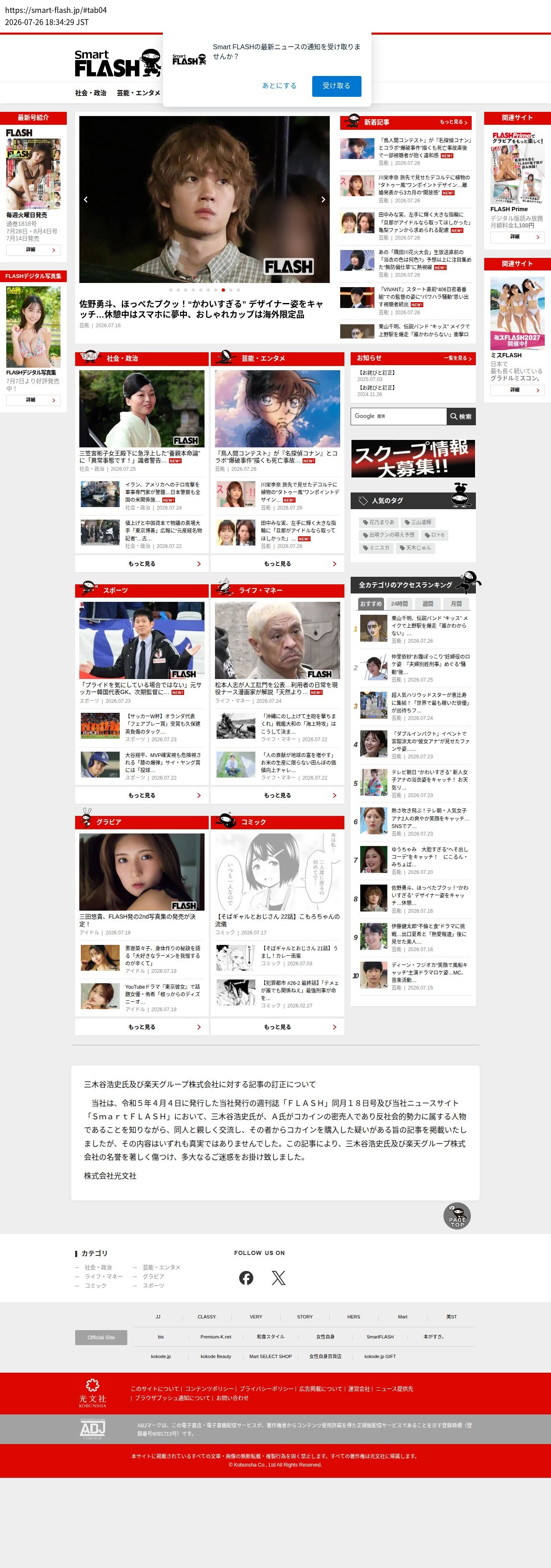Viewport: 551px width, 1568px height.
Task: Select the 出萌クンの萌え予想 tag
Action: click(389, 535)
